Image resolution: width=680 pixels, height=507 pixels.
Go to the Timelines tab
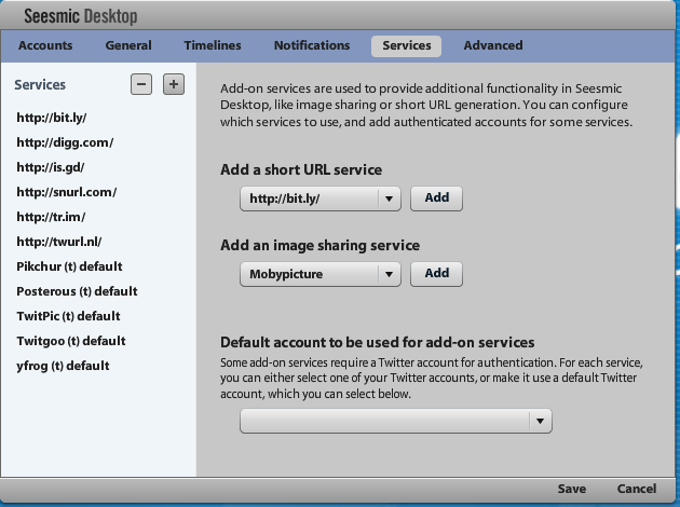212,46
